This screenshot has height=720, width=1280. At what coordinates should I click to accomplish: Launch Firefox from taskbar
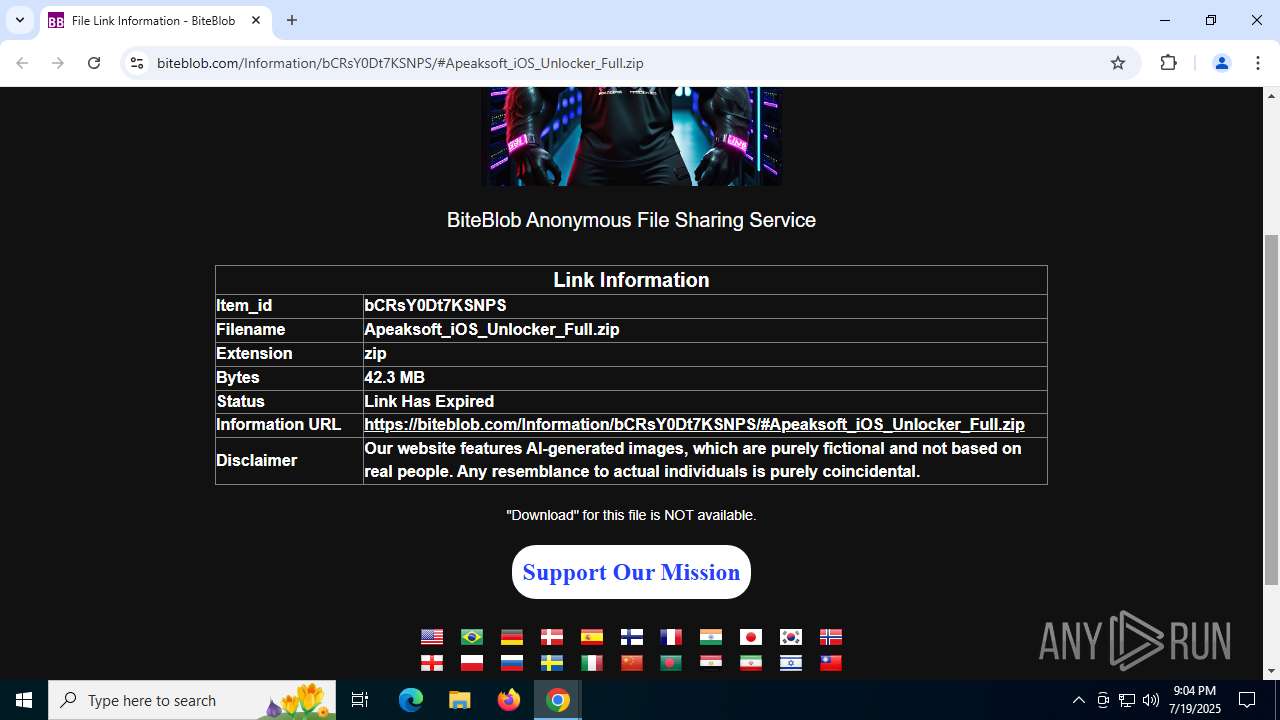pos(509,700)
